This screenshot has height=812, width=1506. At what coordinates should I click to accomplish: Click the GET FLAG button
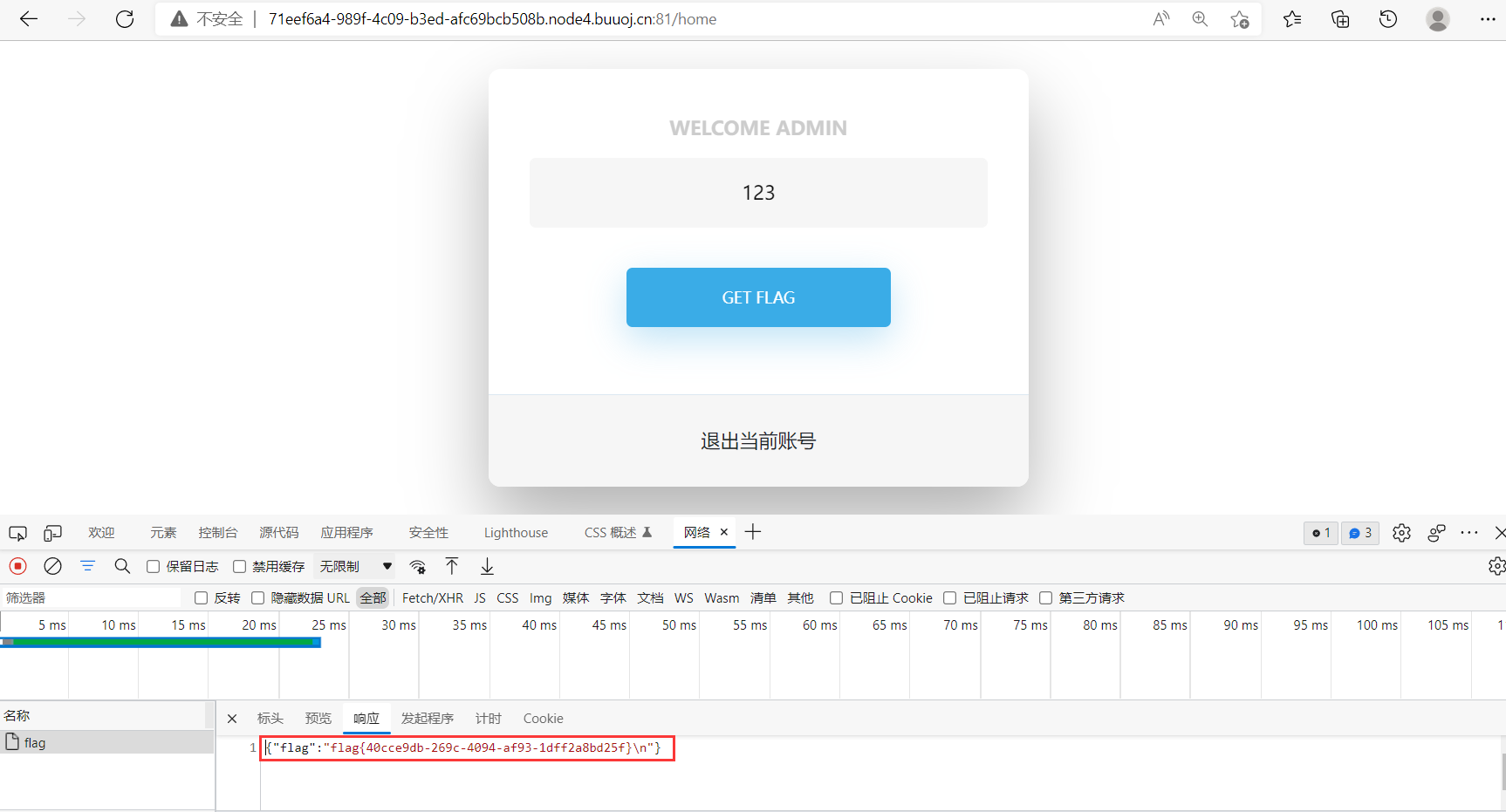pyautogui.click(x=757, y=297)
